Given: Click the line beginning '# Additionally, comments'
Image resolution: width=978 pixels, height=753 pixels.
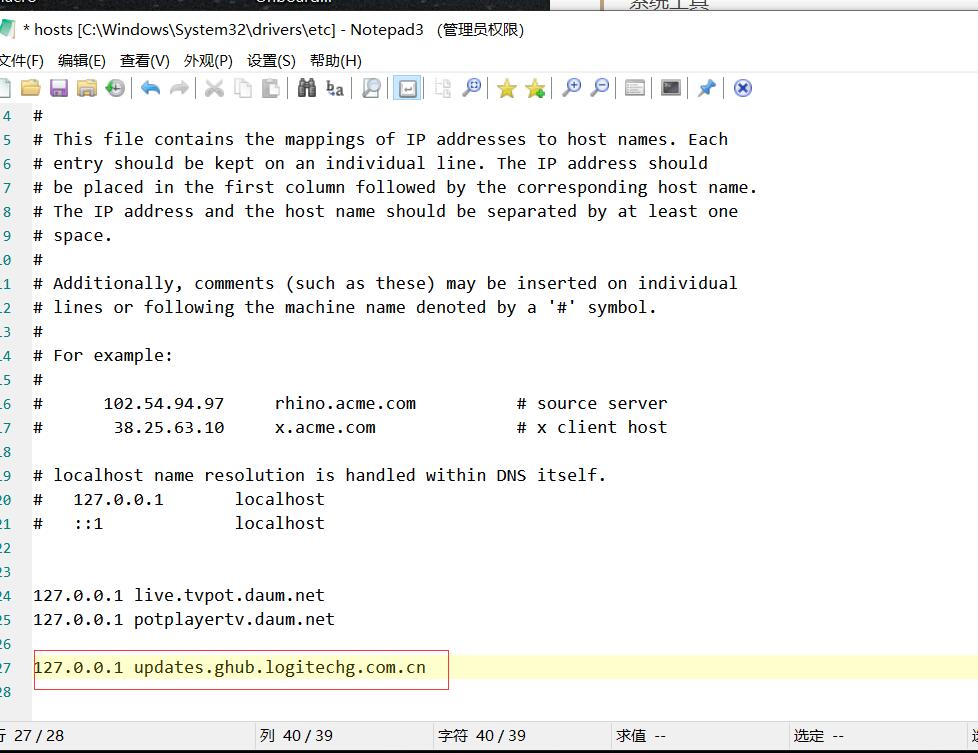Looking at the screenshot, I should click(x=385, y=283).
